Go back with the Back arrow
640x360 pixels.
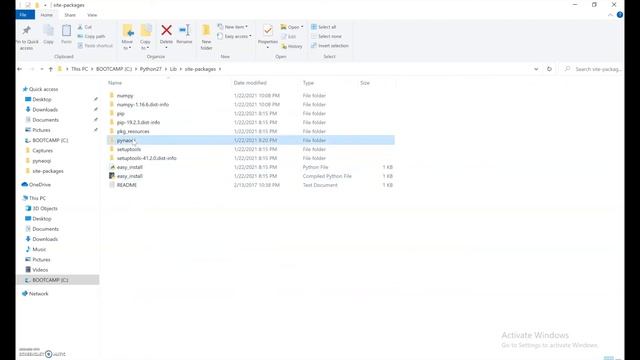click(20, 69)
